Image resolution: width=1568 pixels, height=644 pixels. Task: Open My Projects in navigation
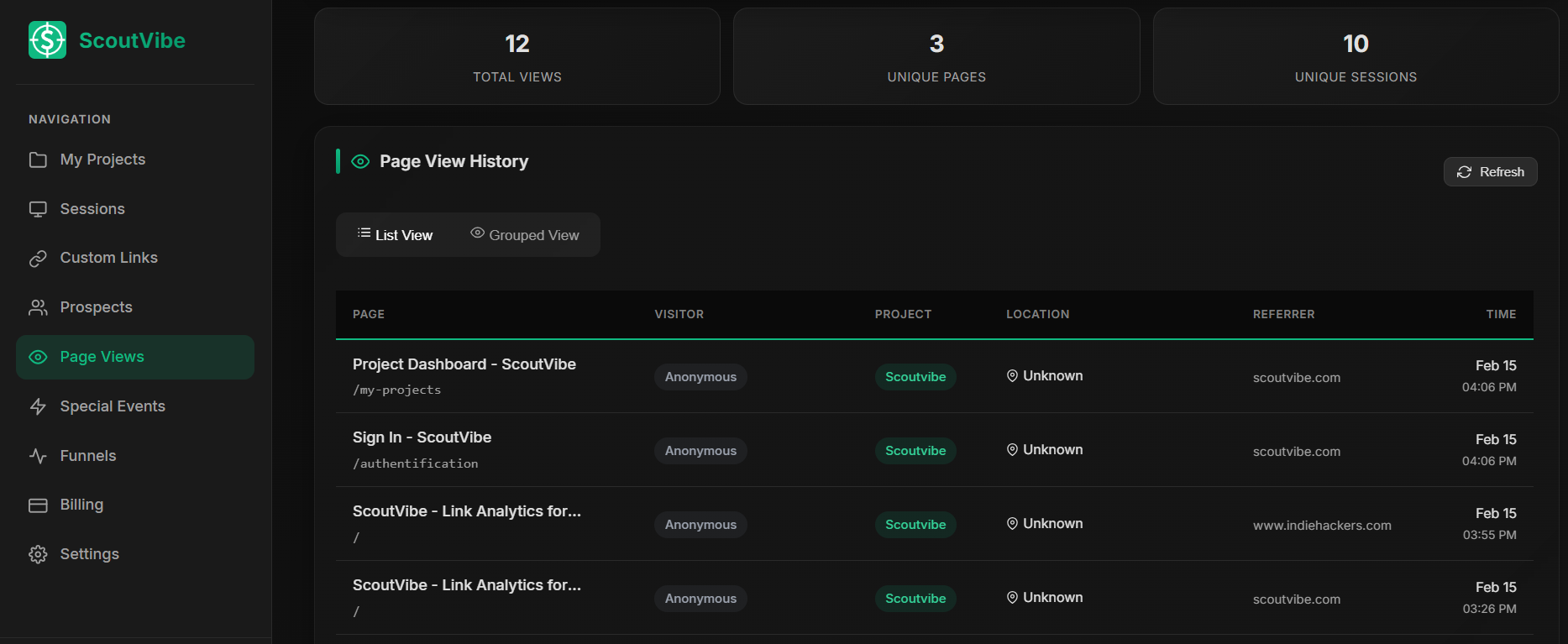(135, 160)
